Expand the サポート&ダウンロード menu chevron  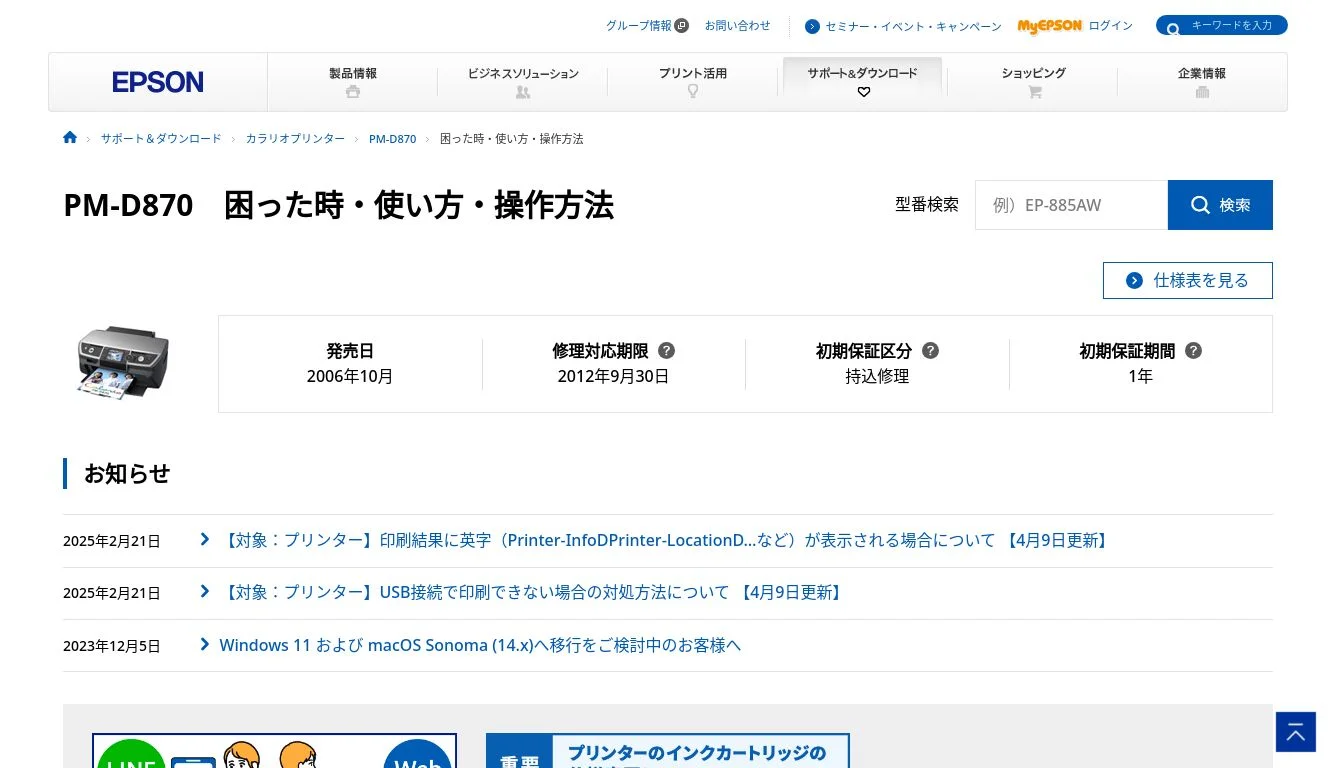click(864, 92)
